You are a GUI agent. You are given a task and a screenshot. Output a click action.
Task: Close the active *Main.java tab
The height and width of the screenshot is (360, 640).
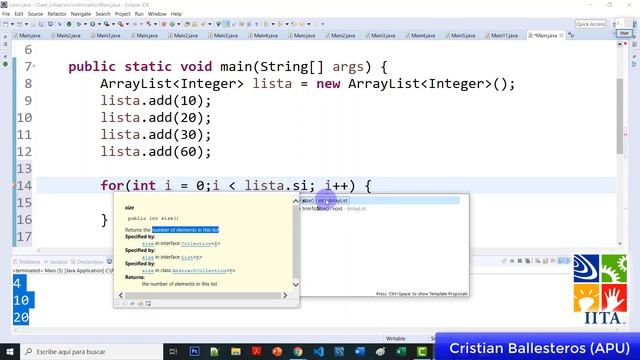click(561, 36)
